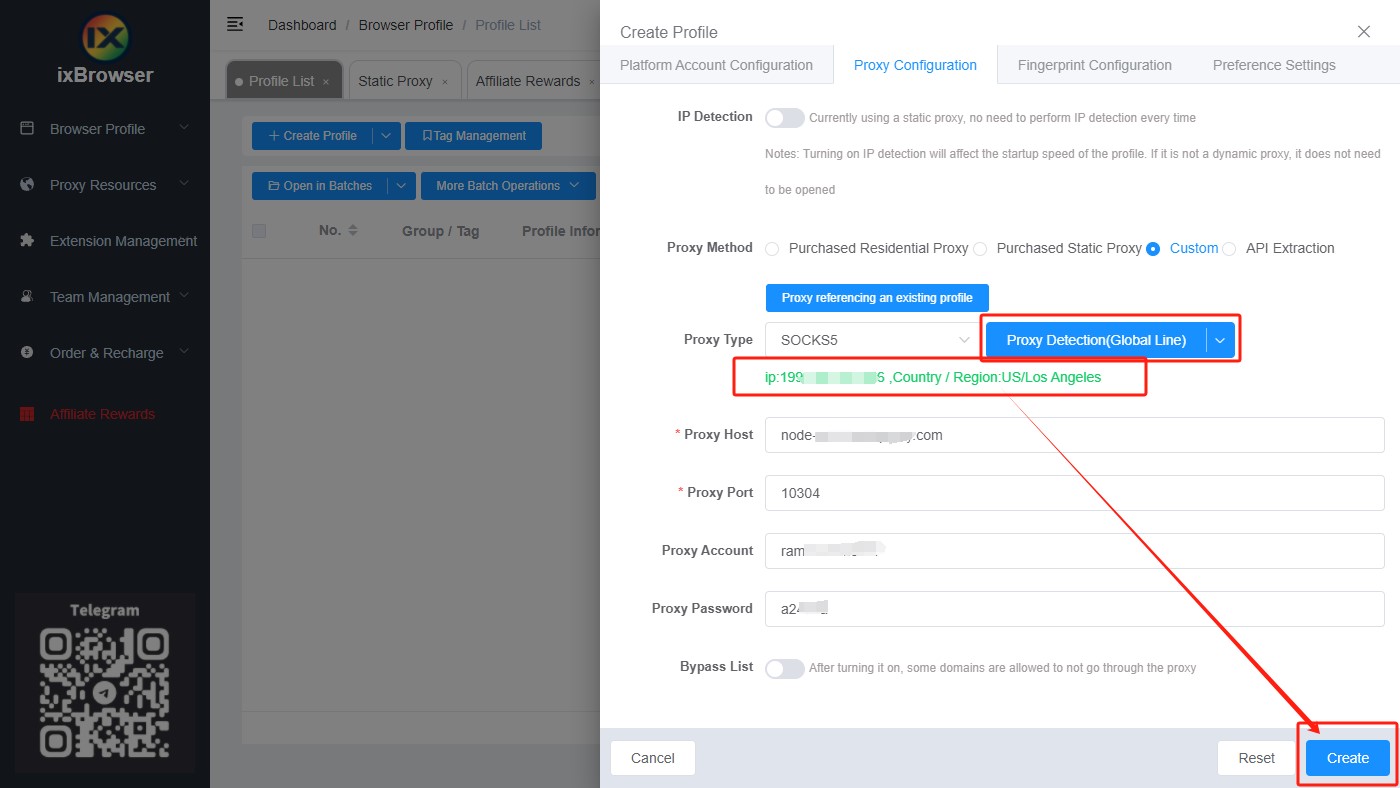This screenshot has height=788, width=1400.
Task: Expand the Proxy Detection line options chevron
Action: pos(1219,339)
